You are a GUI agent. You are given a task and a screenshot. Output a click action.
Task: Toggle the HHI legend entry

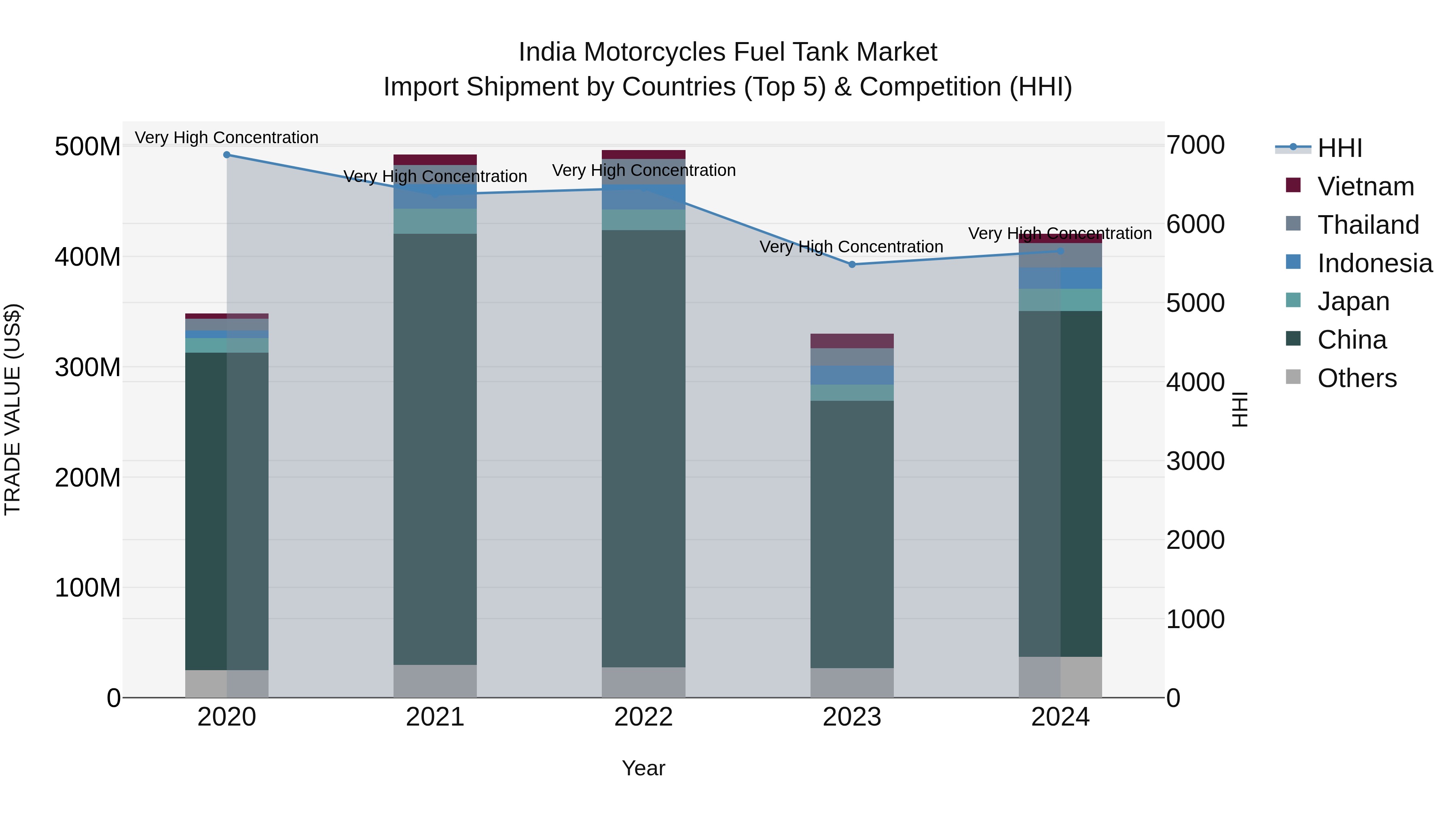(1318, 148)
